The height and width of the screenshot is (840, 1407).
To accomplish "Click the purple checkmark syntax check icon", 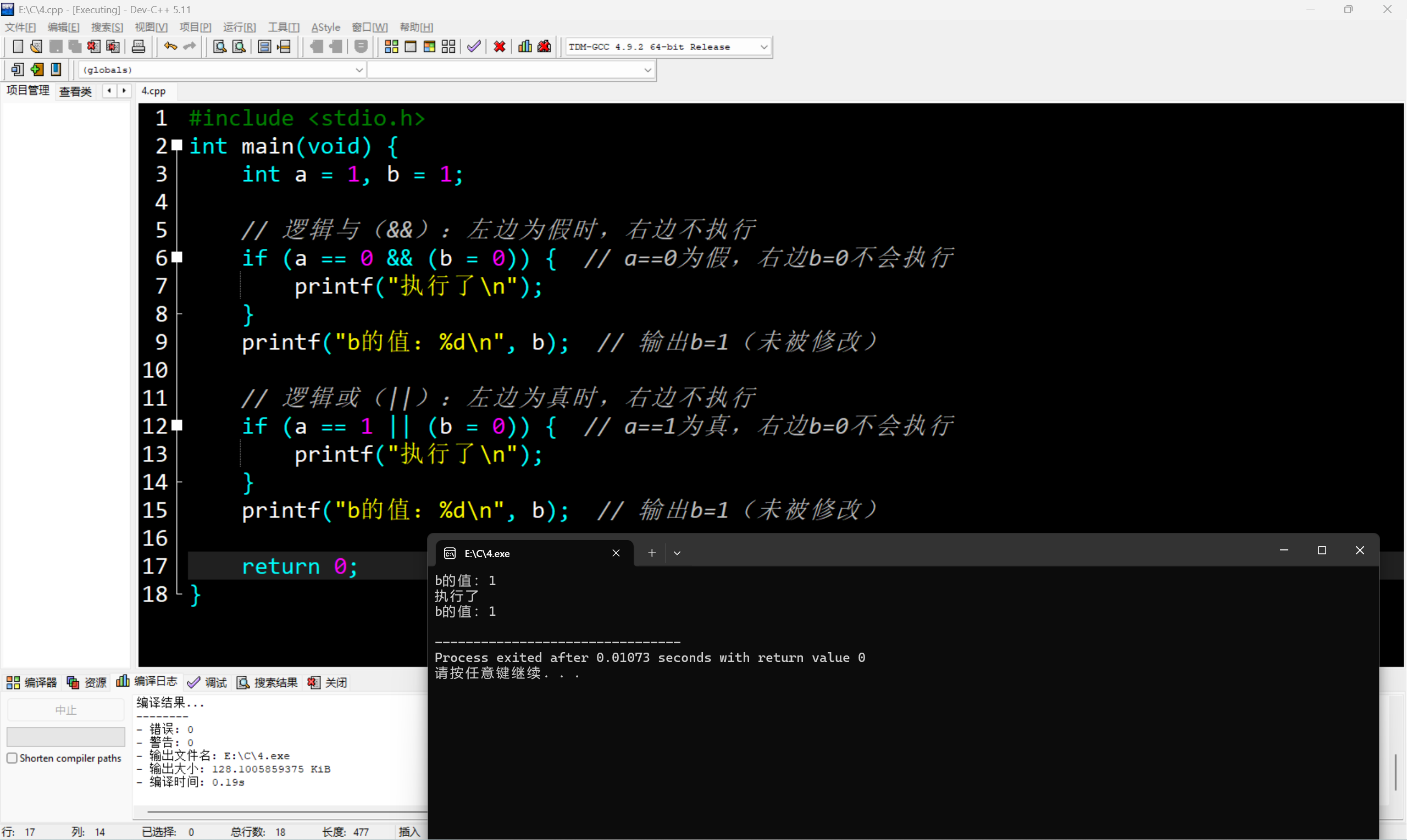I will (x=474, y=47).
